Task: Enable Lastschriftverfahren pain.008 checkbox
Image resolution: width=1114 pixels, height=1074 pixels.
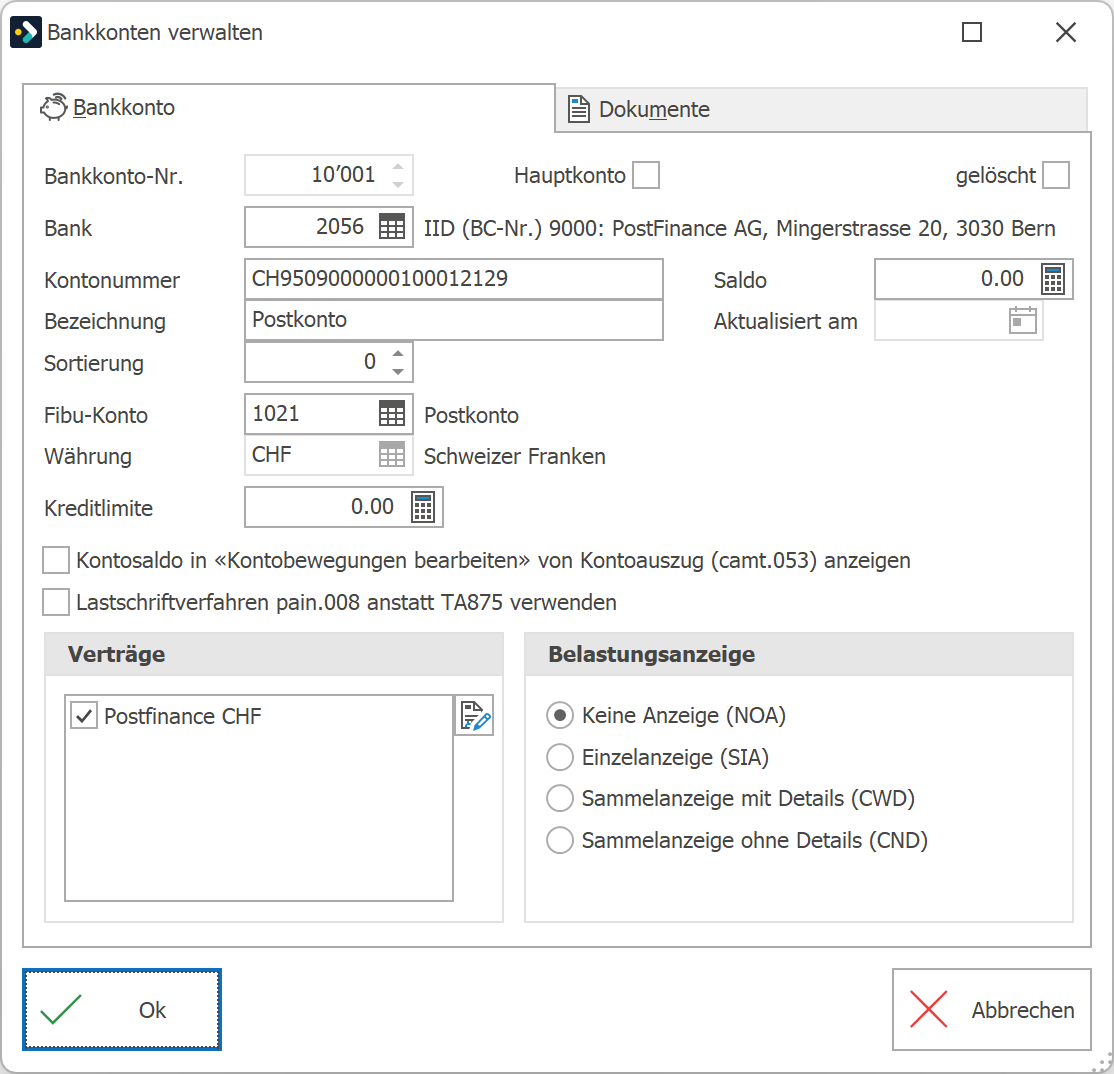Action: click(x=56, y=602)
